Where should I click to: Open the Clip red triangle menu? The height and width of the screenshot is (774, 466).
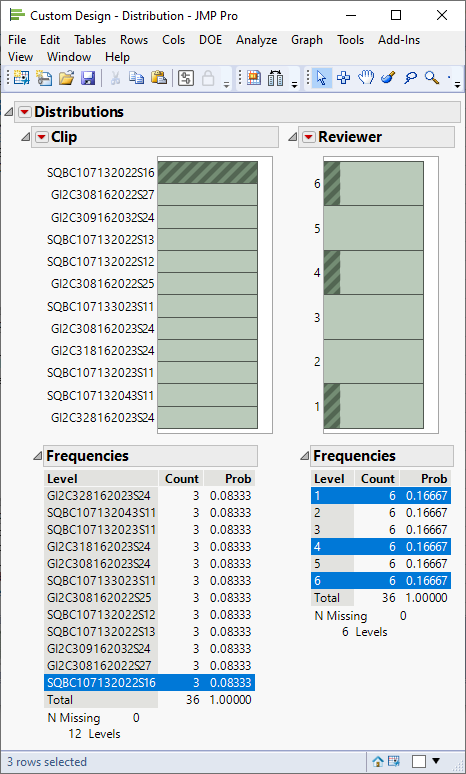[42, 137]
